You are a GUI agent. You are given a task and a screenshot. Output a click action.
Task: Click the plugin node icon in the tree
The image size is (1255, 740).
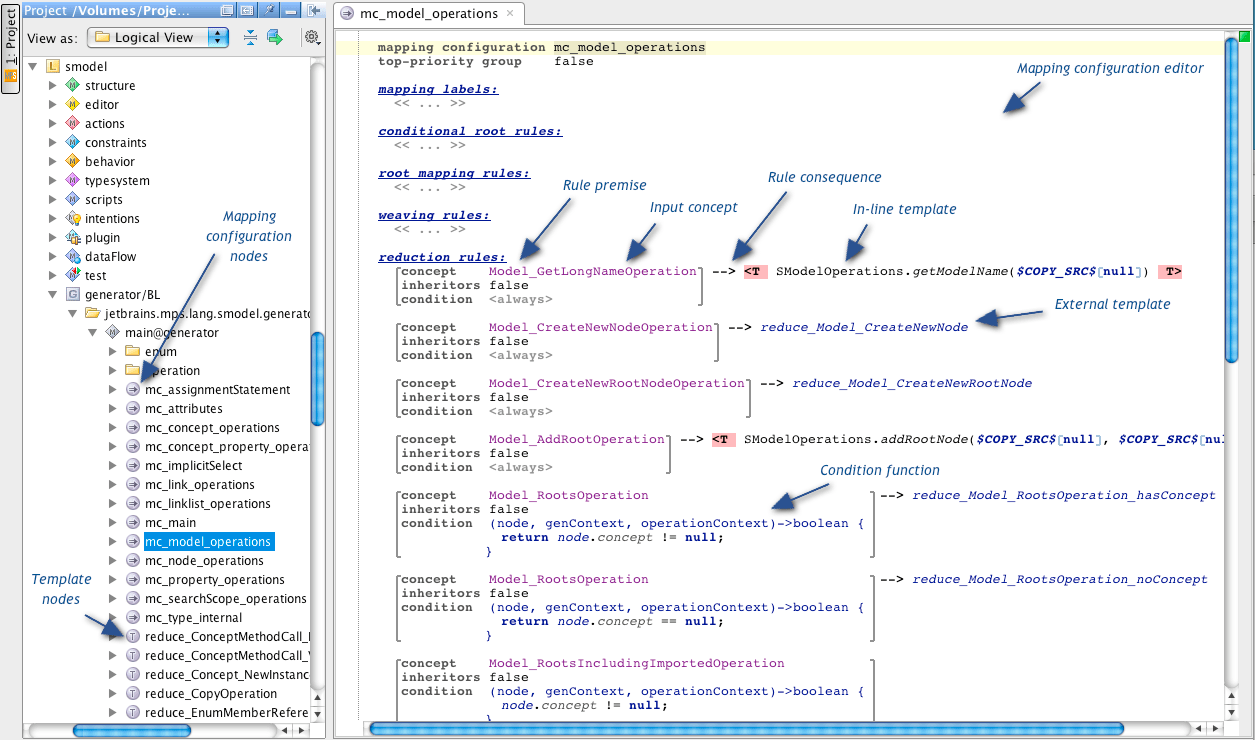72,237
